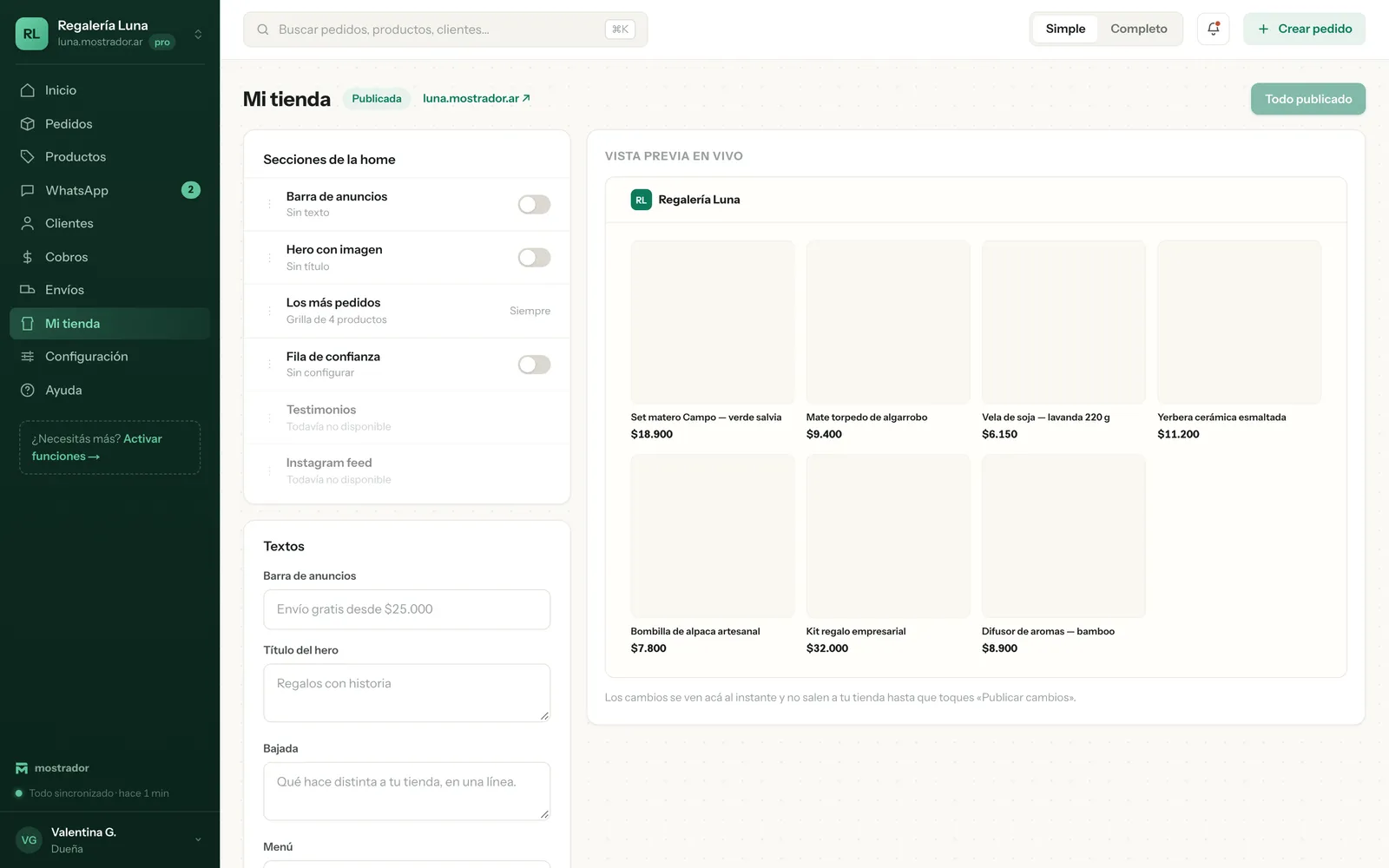
Task: Go to Inicio
Action: (x=109, y=90)
